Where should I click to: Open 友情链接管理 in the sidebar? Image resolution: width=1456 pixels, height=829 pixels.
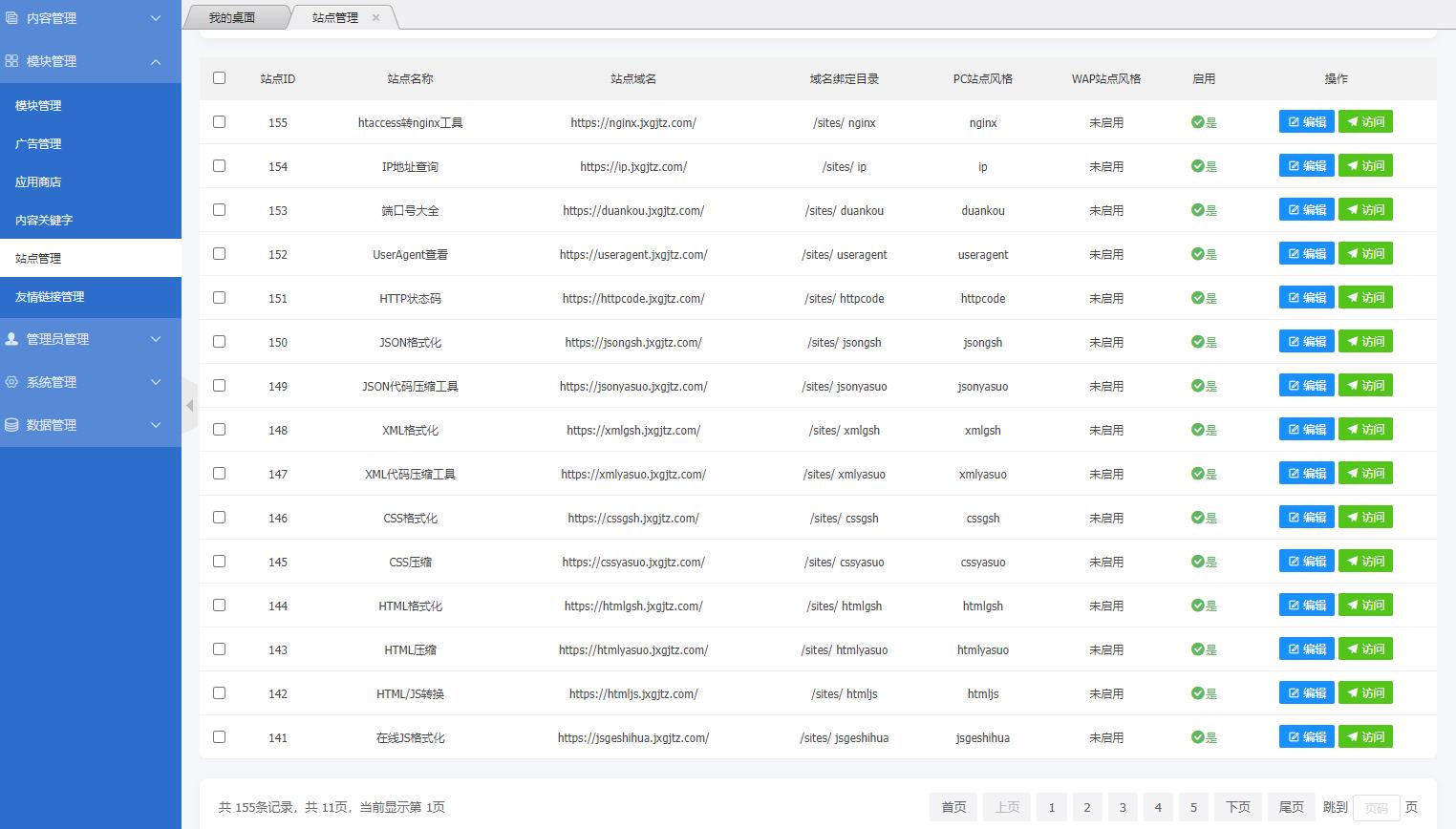50,297
